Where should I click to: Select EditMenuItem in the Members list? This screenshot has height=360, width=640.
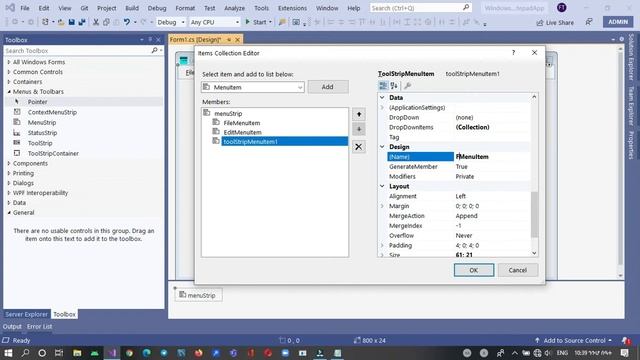[x=242, y=132]
